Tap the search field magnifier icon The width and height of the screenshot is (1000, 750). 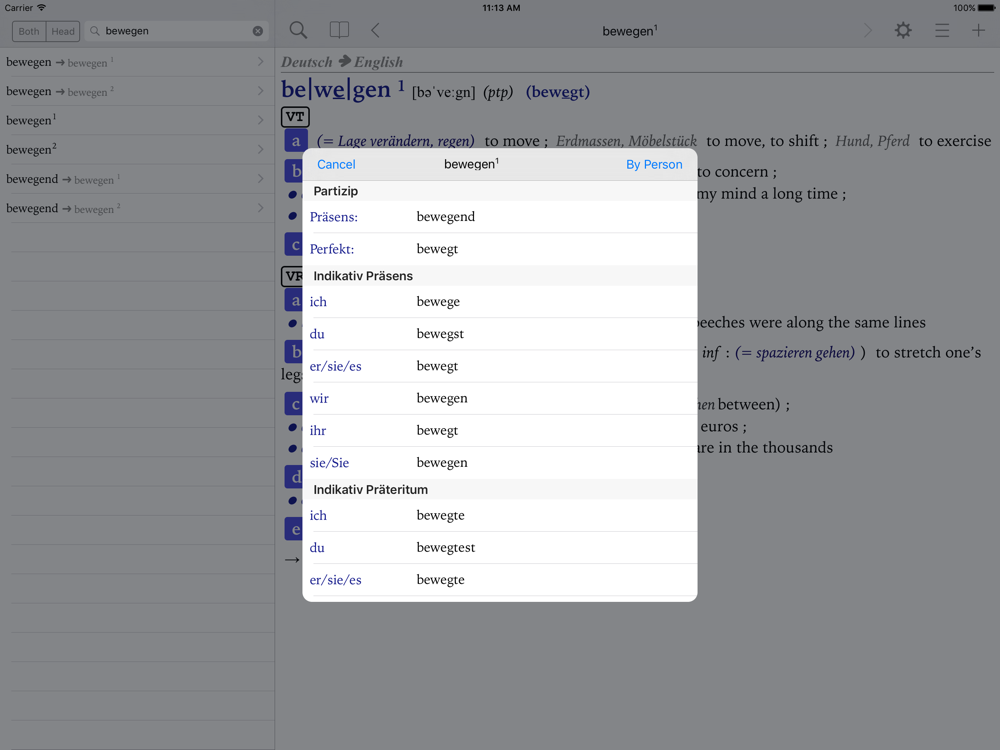pyautogui.click(x=94, y=31)
